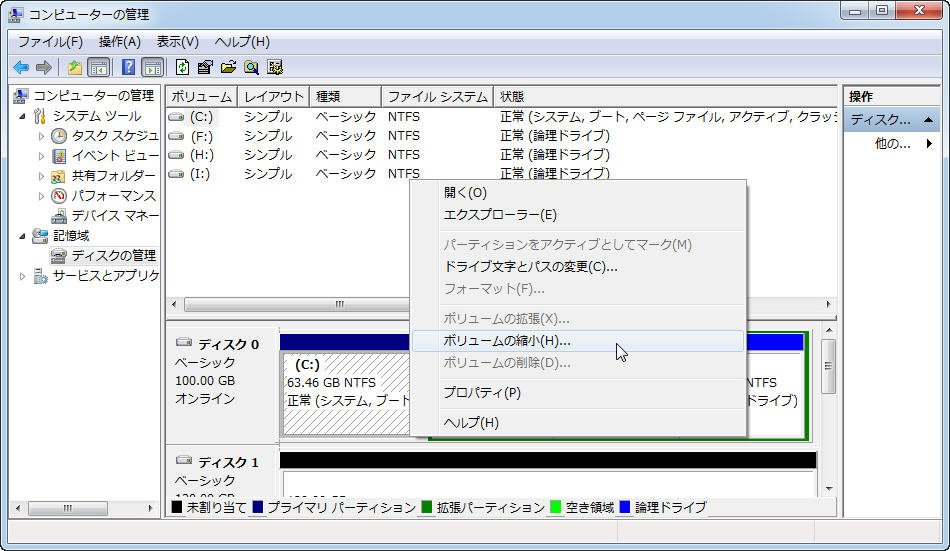Select コンピューターの管理 root tree node
The width and height of the screenshot is (950, 551).
(x=93, y=96)
